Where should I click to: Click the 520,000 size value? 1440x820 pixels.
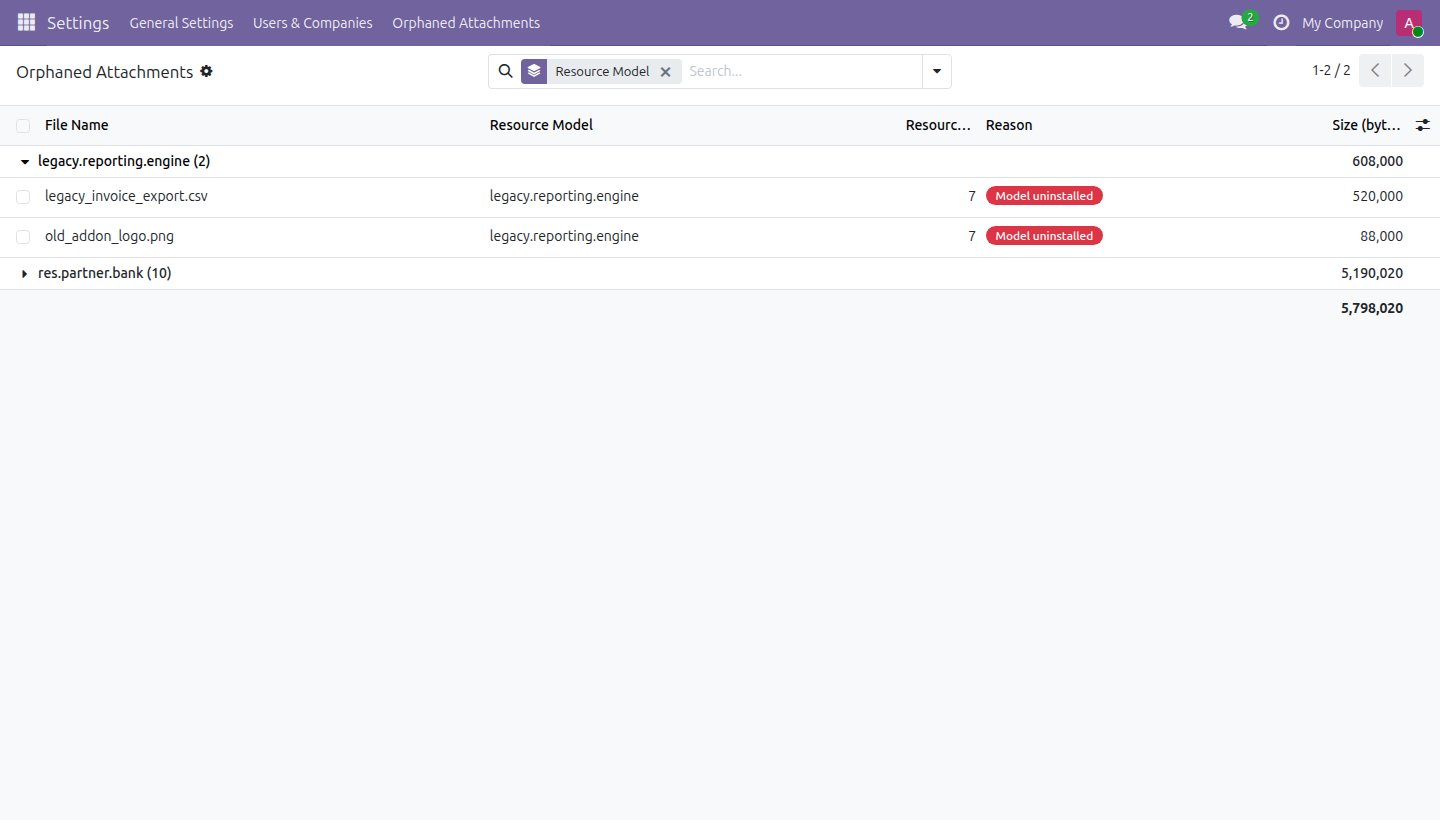point(1377,196)
